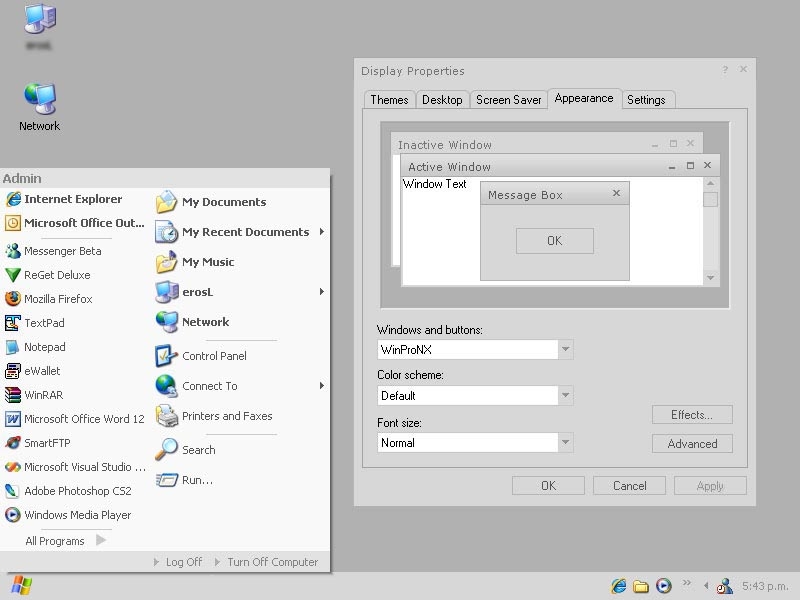This screenshot has width=800, height=600.
Task: Open the Font size dropdown
Action: [x=565, y=442]
